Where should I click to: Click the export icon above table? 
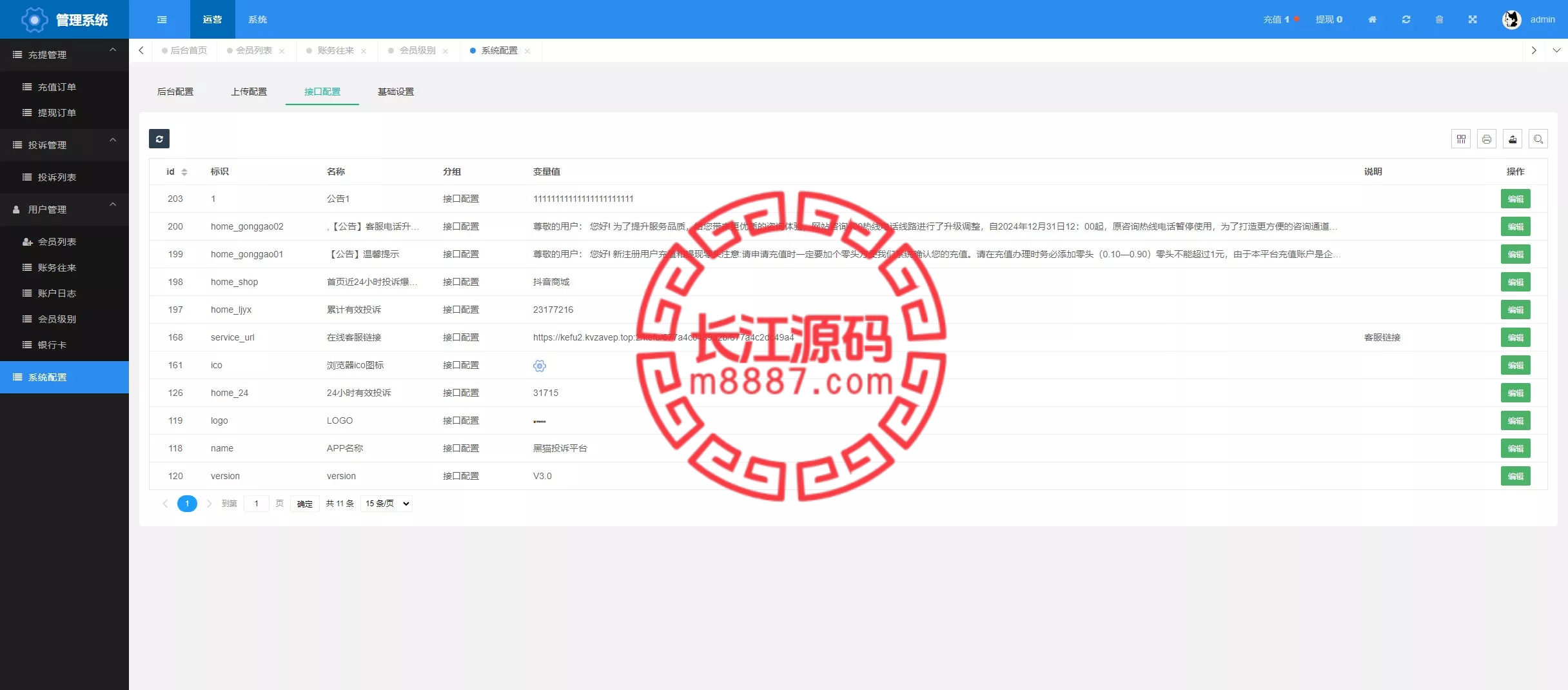1513,139
